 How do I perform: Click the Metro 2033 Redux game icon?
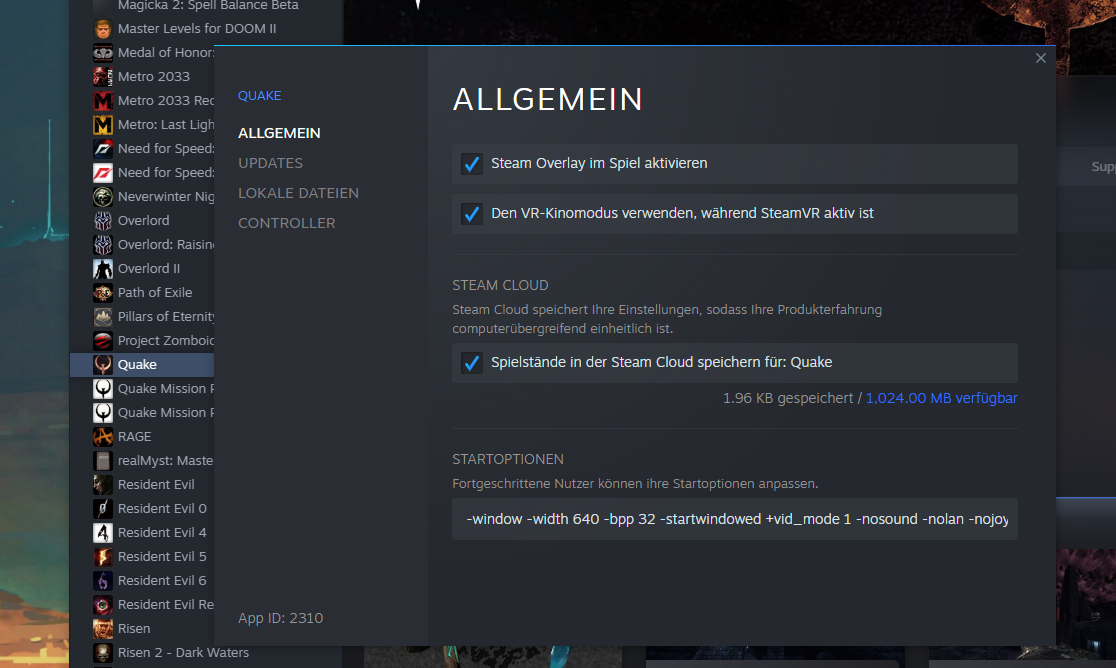[102, 101]
